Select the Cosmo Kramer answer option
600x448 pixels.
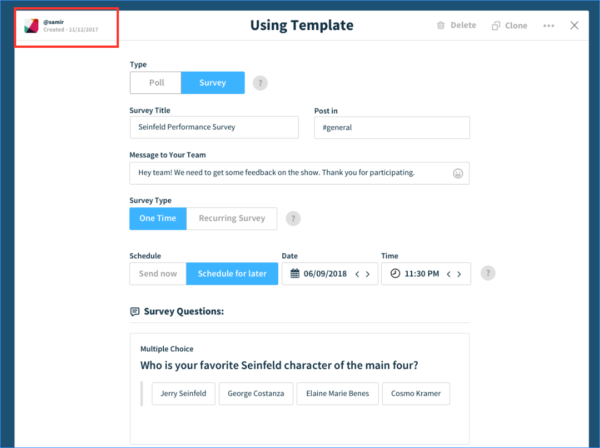[x=416, y=393]
